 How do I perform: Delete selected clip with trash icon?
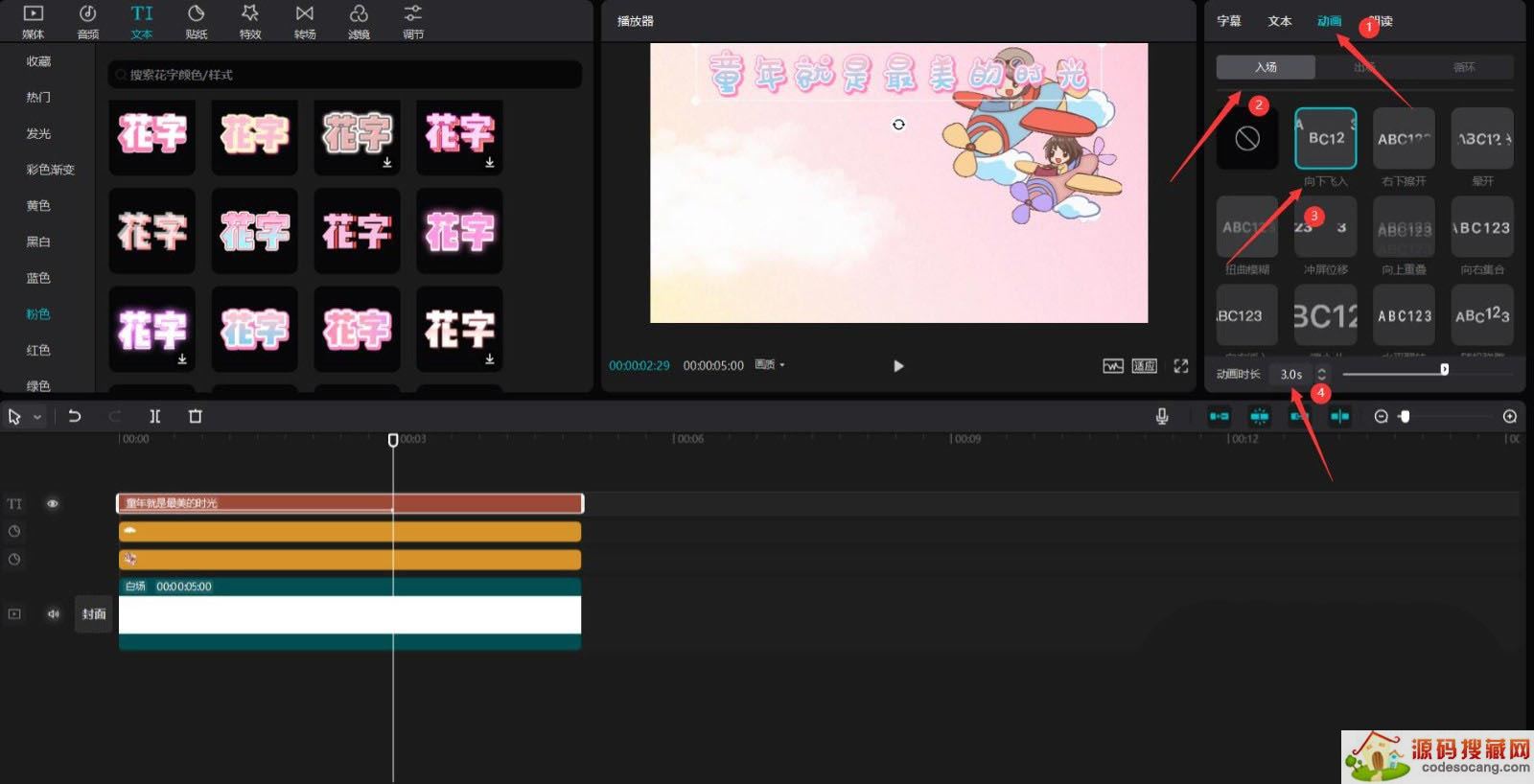click(196, 416)
